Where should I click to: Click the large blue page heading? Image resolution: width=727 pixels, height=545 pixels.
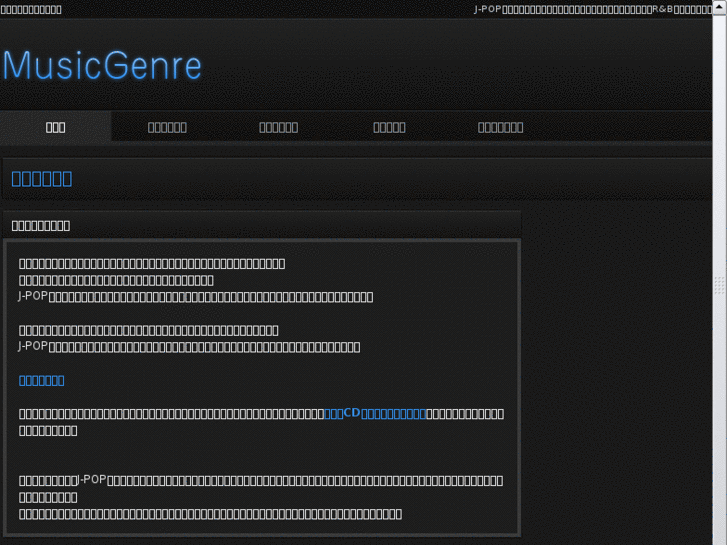pyautogui.click(x=42, y=179)
